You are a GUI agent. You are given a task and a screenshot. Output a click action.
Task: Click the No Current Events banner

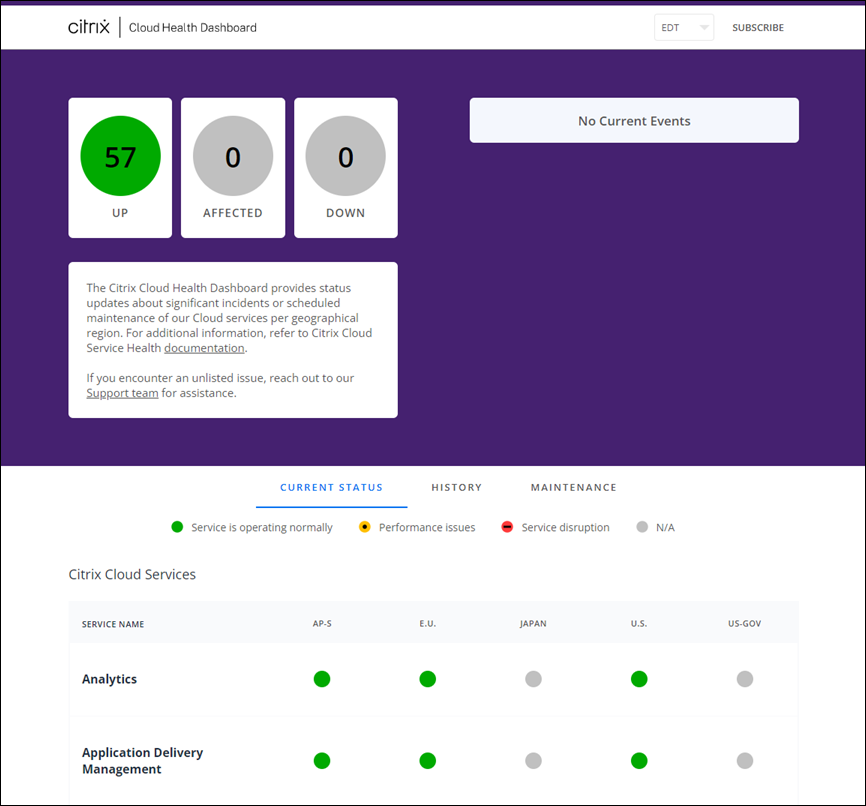click(x=634, y=121)
